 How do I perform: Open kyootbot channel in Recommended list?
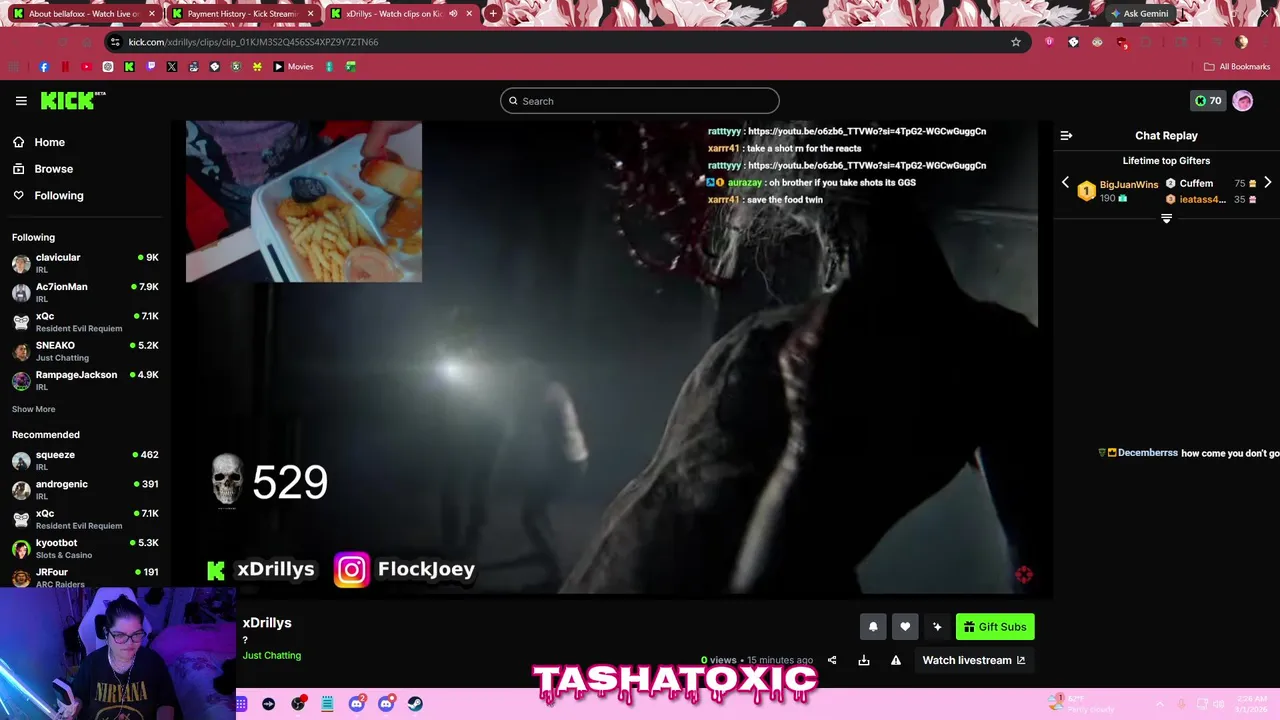click(x=85, y=548)
